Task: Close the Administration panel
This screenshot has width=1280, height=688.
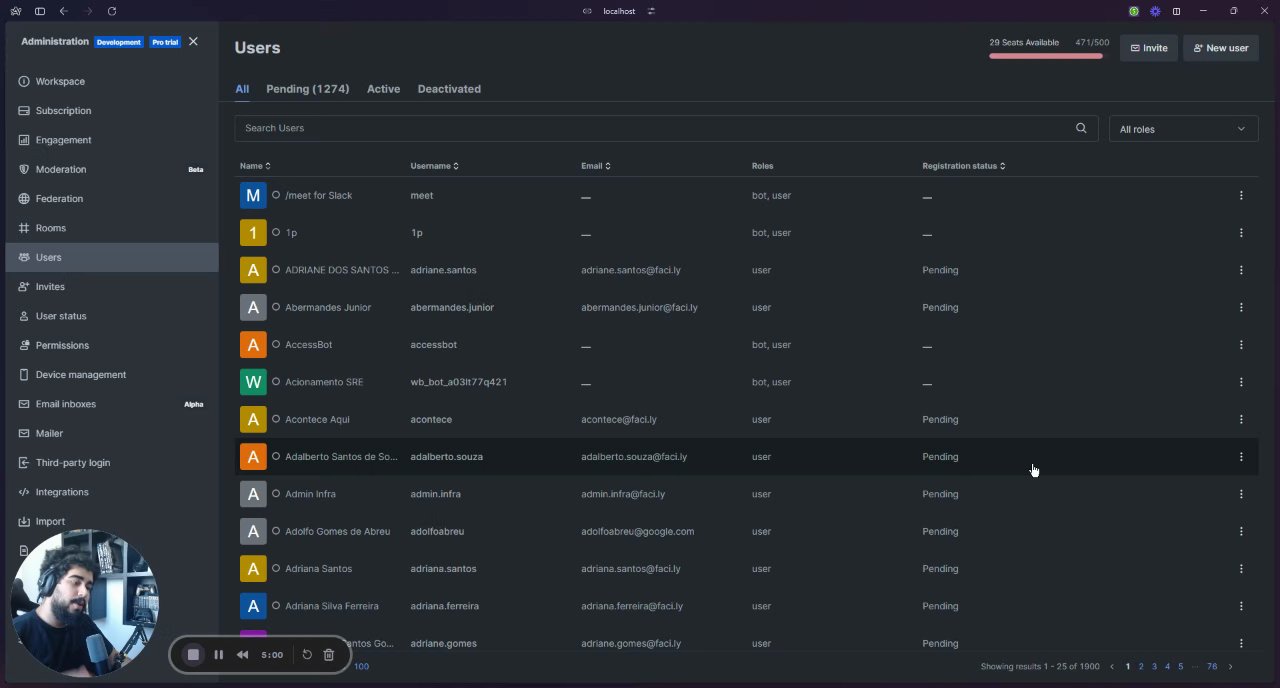Action: click(x=193, y=42)
